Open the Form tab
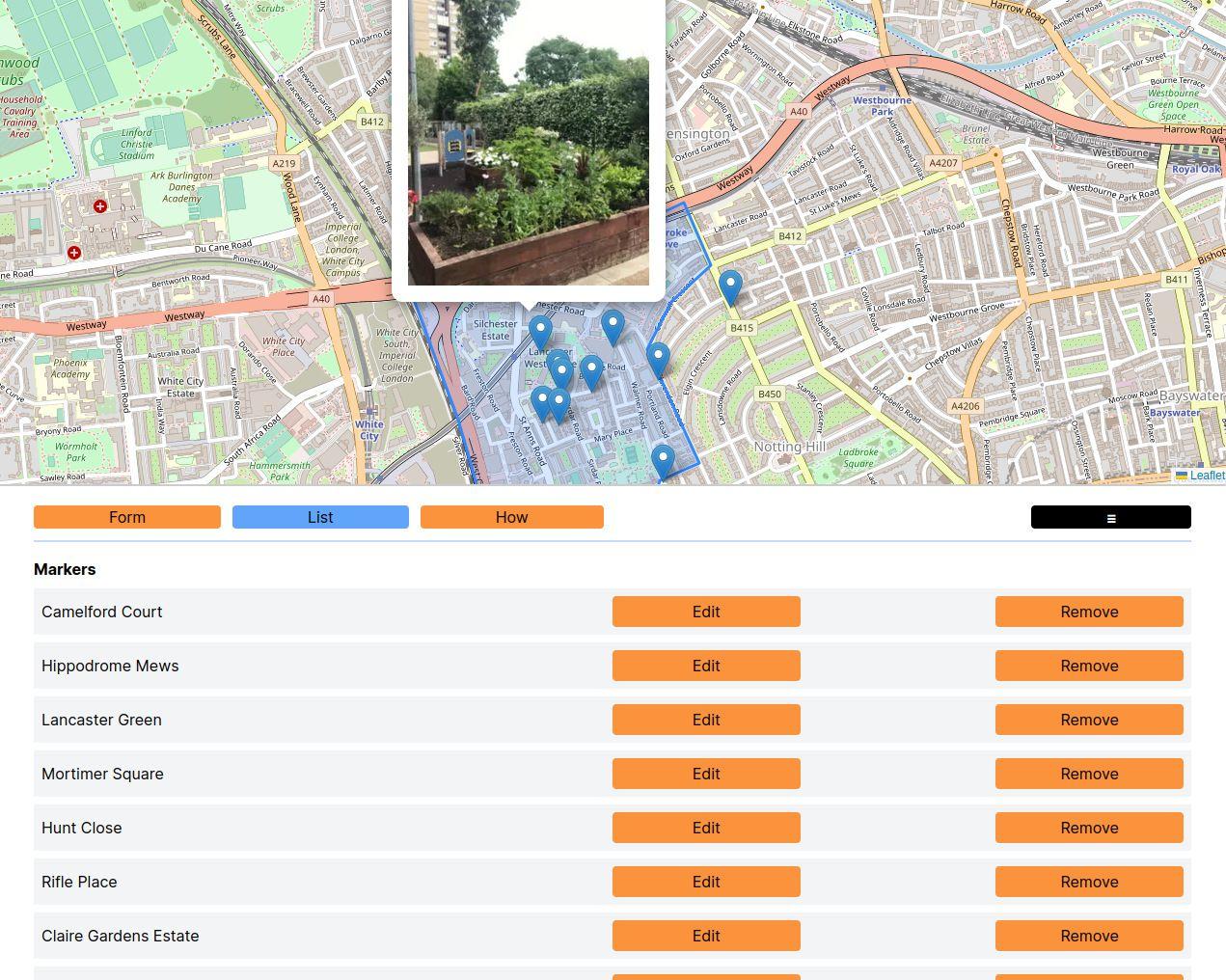Viewport: 1226px width, 980px height. [x=127, y=517]
